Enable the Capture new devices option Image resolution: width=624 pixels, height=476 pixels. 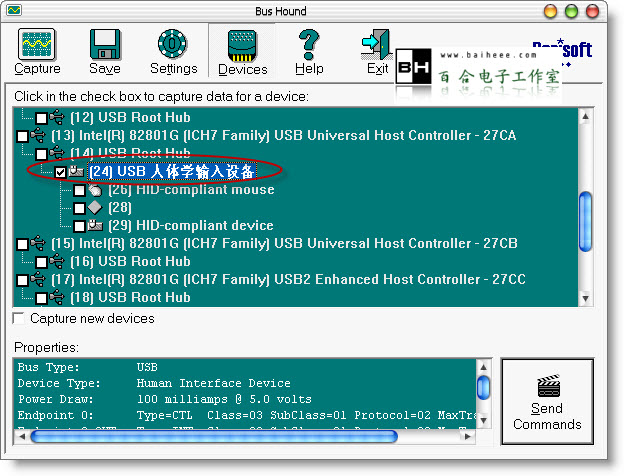point(19,318)
